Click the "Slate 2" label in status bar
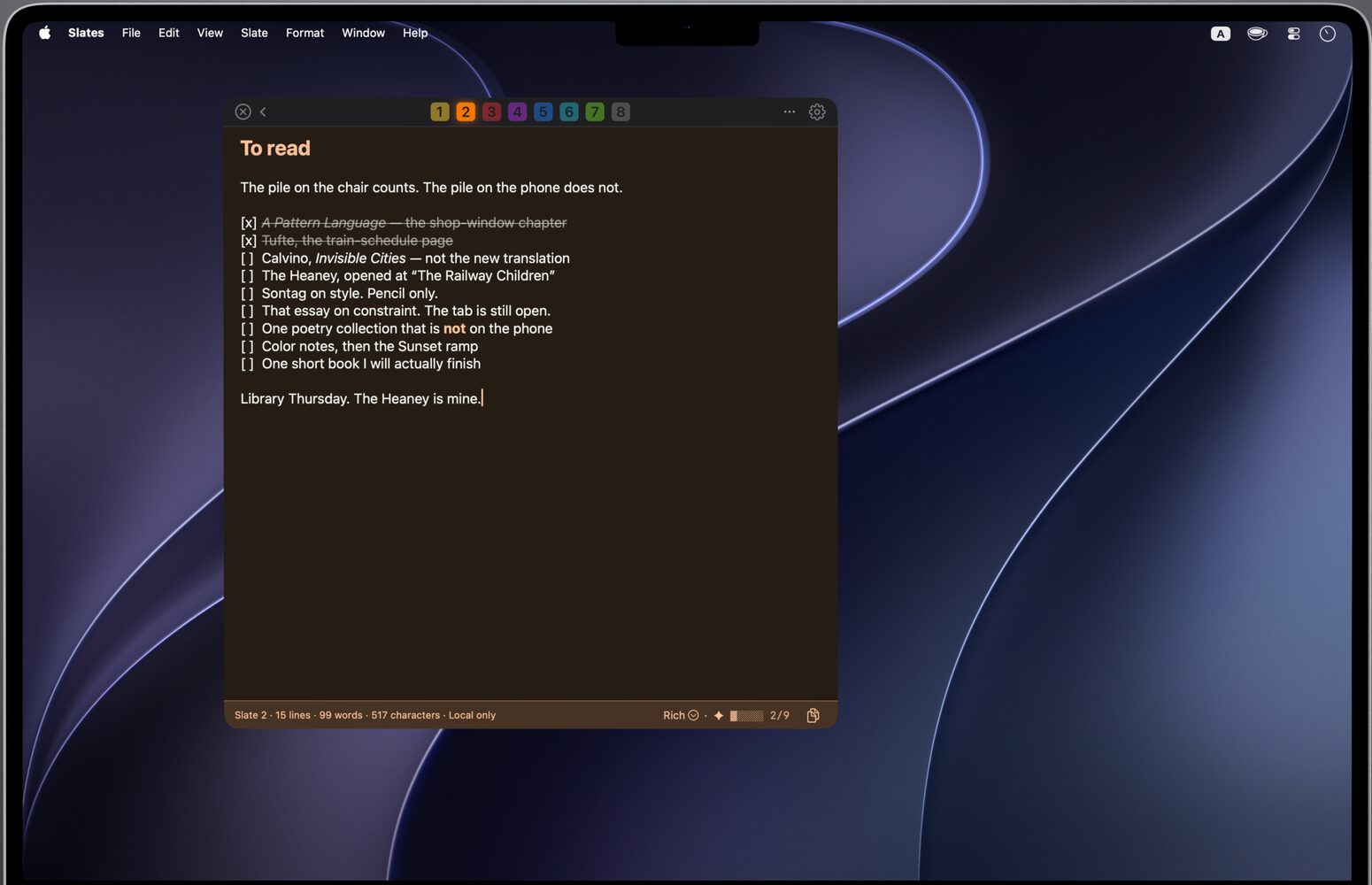Image resolution: width=1372 pixels, height=885 pixels. [x=251, y=715]
